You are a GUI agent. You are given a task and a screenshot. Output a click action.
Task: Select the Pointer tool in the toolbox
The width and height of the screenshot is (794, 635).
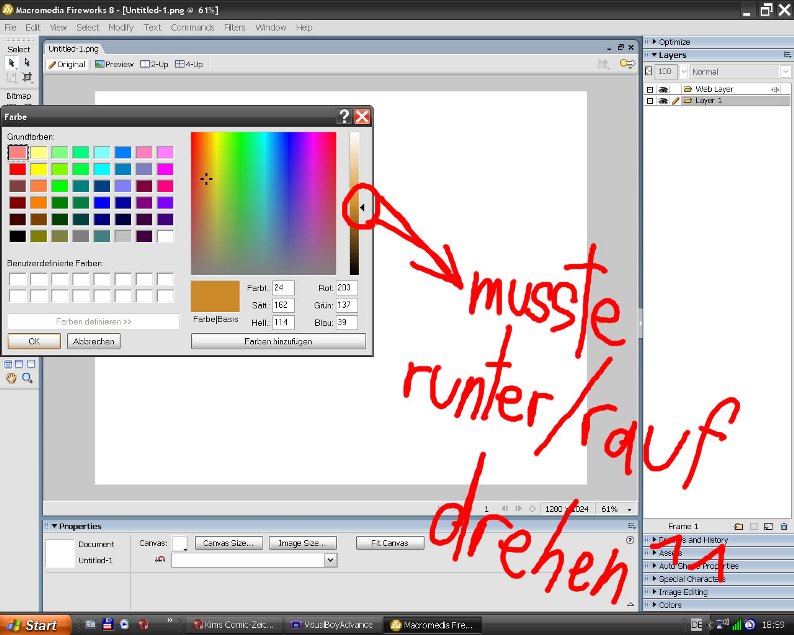tap(12, 62)
